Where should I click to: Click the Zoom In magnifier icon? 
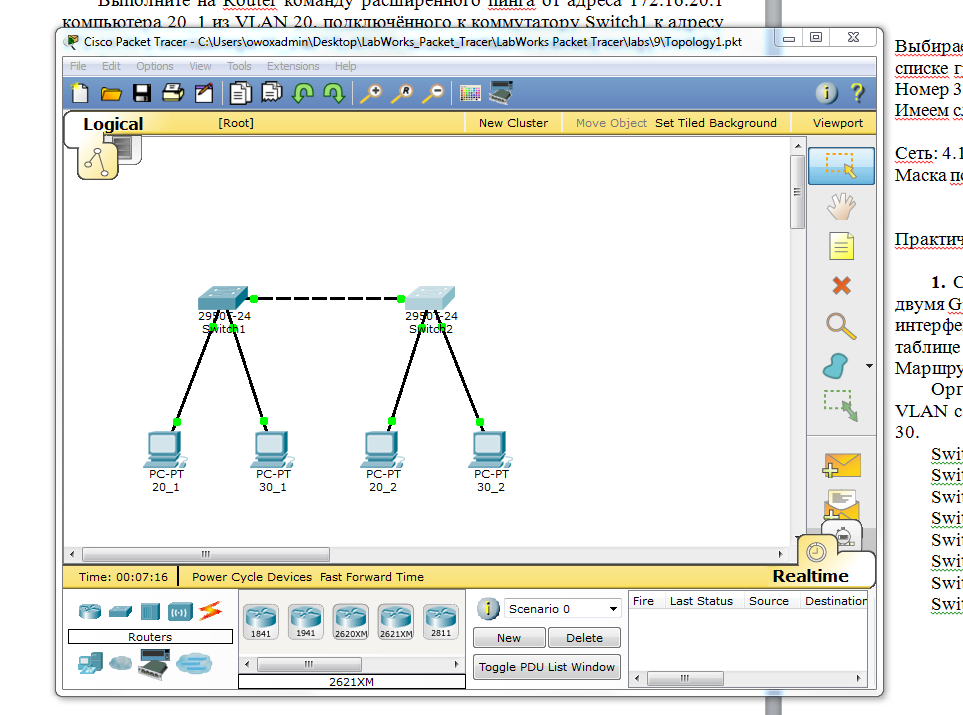pos(370,93)
